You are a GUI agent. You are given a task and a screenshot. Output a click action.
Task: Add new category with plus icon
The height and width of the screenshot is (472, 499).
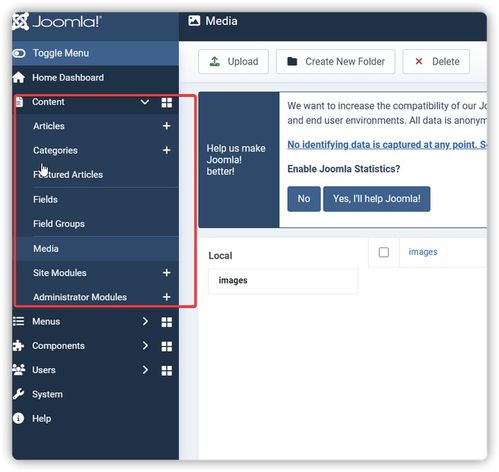click(167, 150)
